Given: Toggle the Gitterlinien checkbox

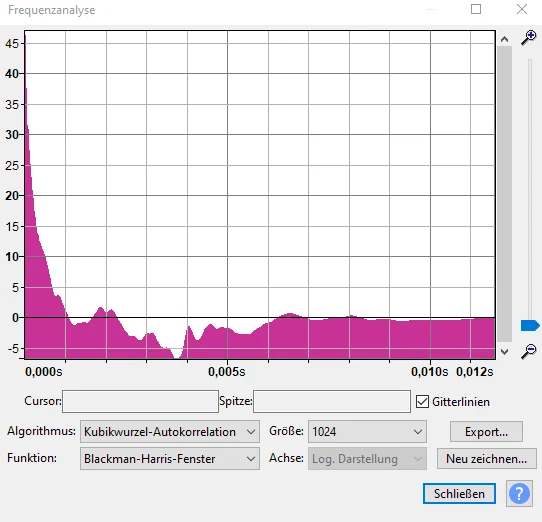Looking at the screenshot, I should pyautogui.click(x=422, y=402).
